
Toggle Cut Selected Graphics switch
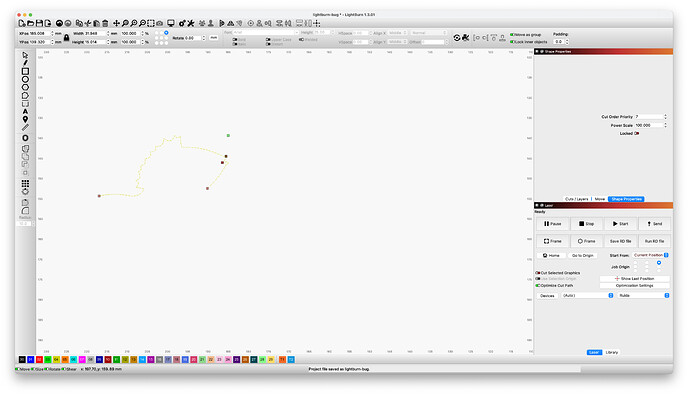pyautogui.click(x=538, y=273)
